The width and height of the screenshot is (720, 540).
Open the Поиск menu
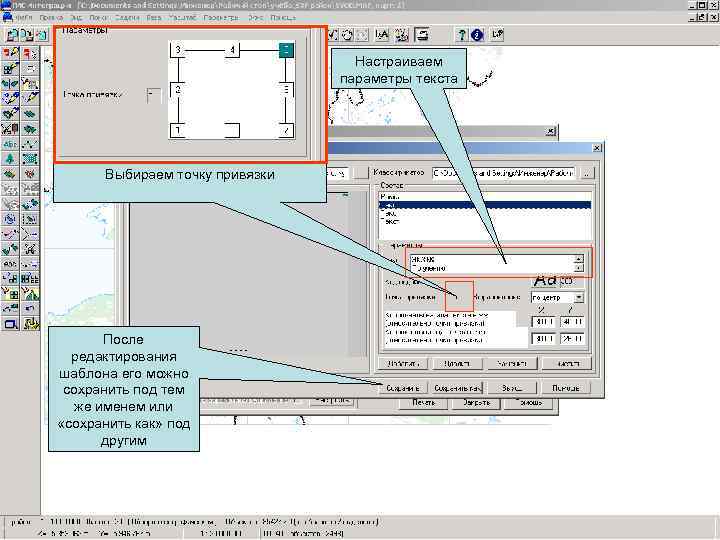pos(98,17)
